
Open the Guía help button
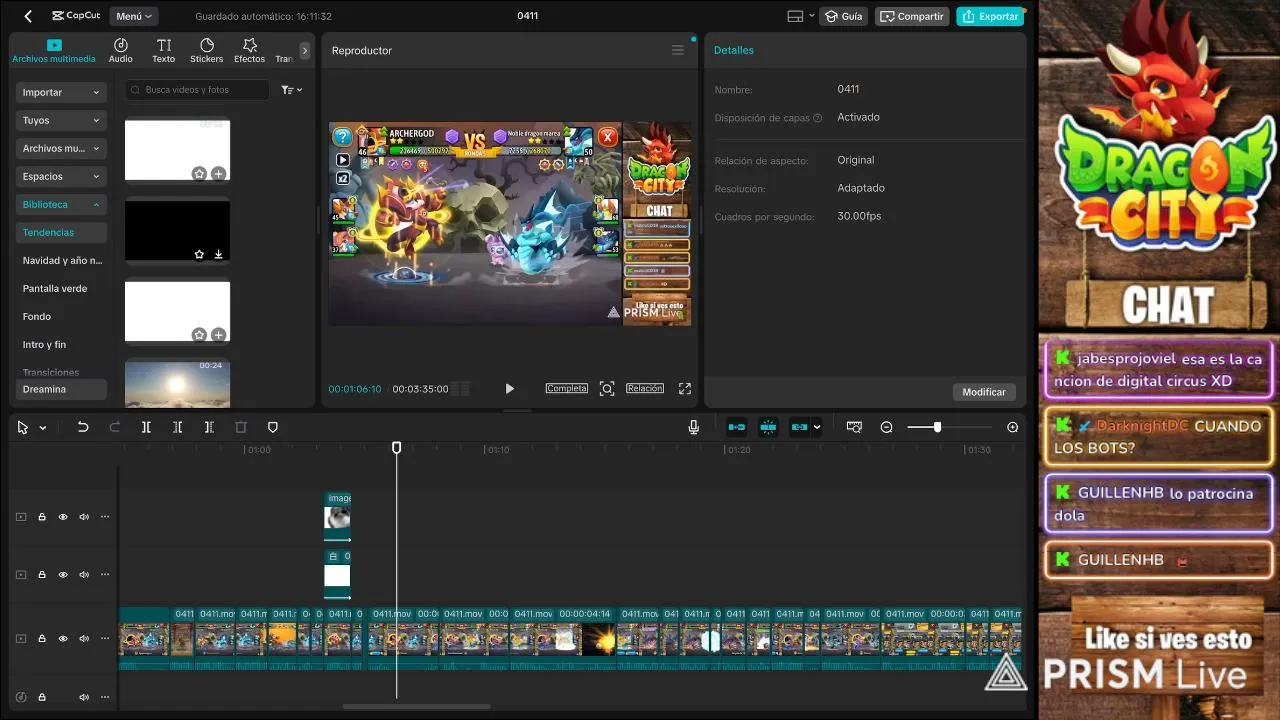tap(843, 16)
